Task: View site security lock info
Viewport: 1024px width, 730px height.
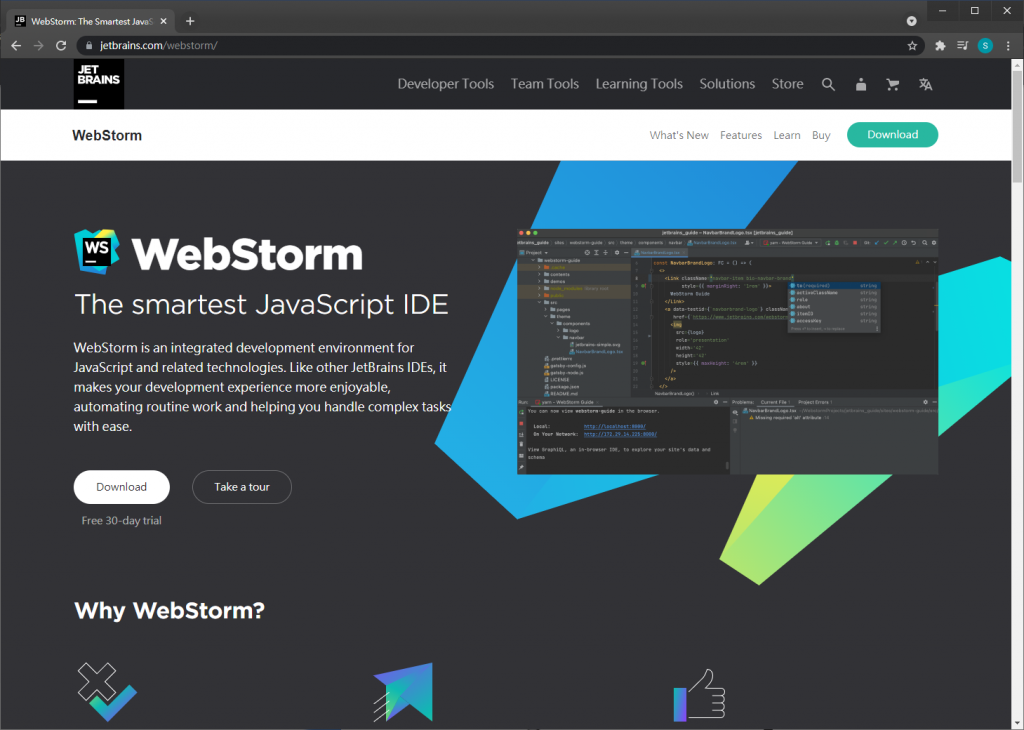Action: pyautogui.click(x=89, y=46)
